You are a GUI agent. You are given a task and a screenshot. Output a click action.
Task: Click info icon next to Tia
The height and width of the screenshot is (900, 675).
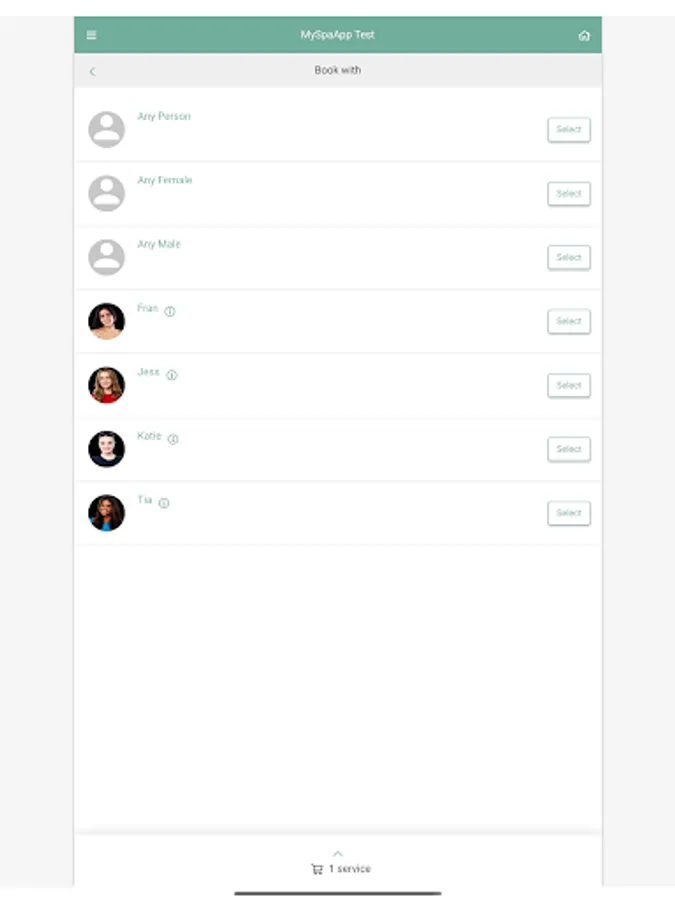pos(164,503)
